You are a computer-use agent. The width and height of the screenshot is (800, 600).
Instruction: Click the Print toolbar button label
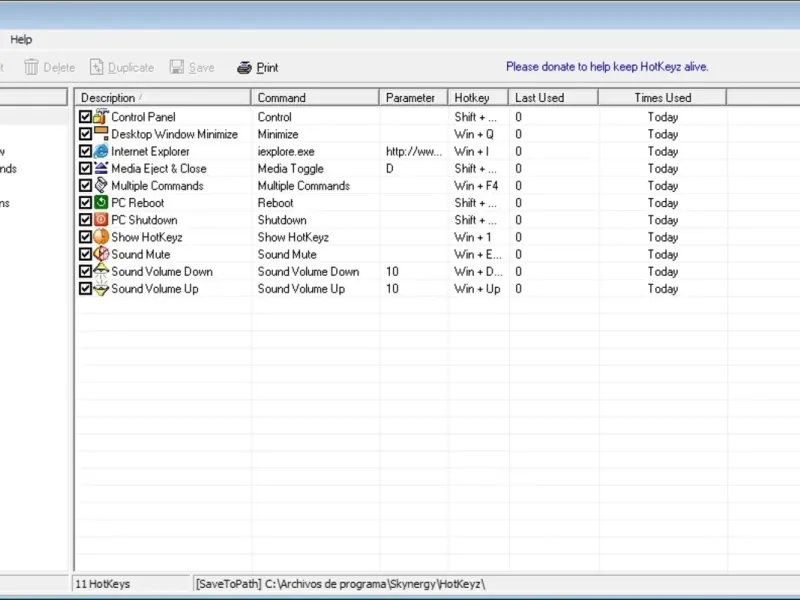pos(267,67)
